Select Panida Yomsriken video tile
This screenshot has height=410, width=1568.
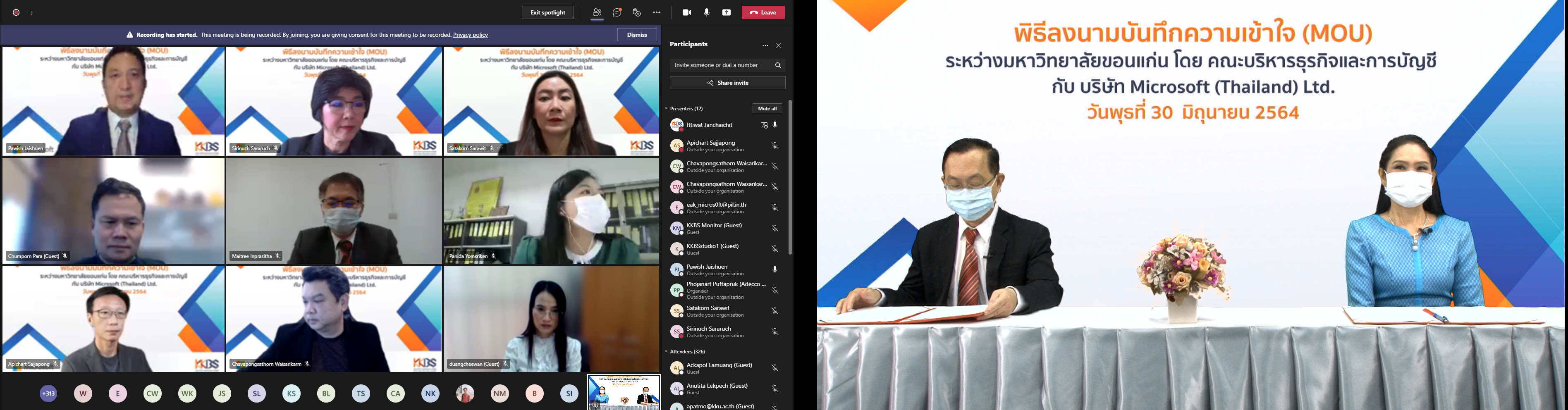pyautogui.click(x=552, y=211)
